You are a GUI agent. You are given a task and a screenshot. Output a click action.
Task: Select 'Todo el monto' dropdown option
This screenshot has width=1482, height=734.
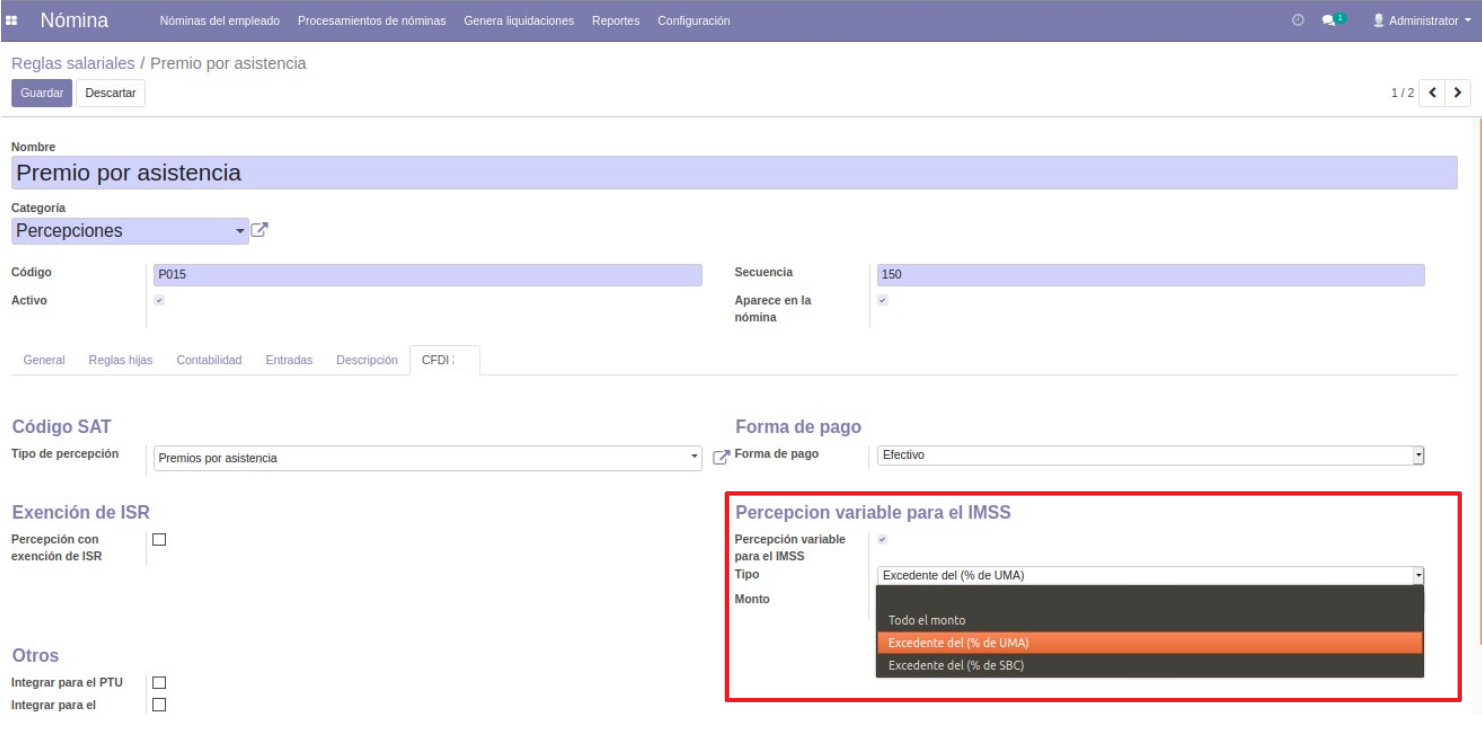927,620
